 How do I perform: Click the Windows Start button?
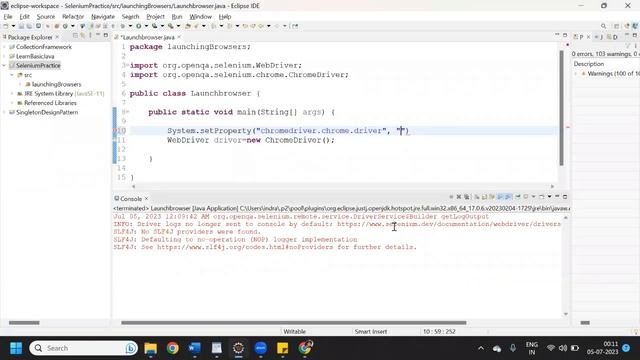click(x=16, y=348)
